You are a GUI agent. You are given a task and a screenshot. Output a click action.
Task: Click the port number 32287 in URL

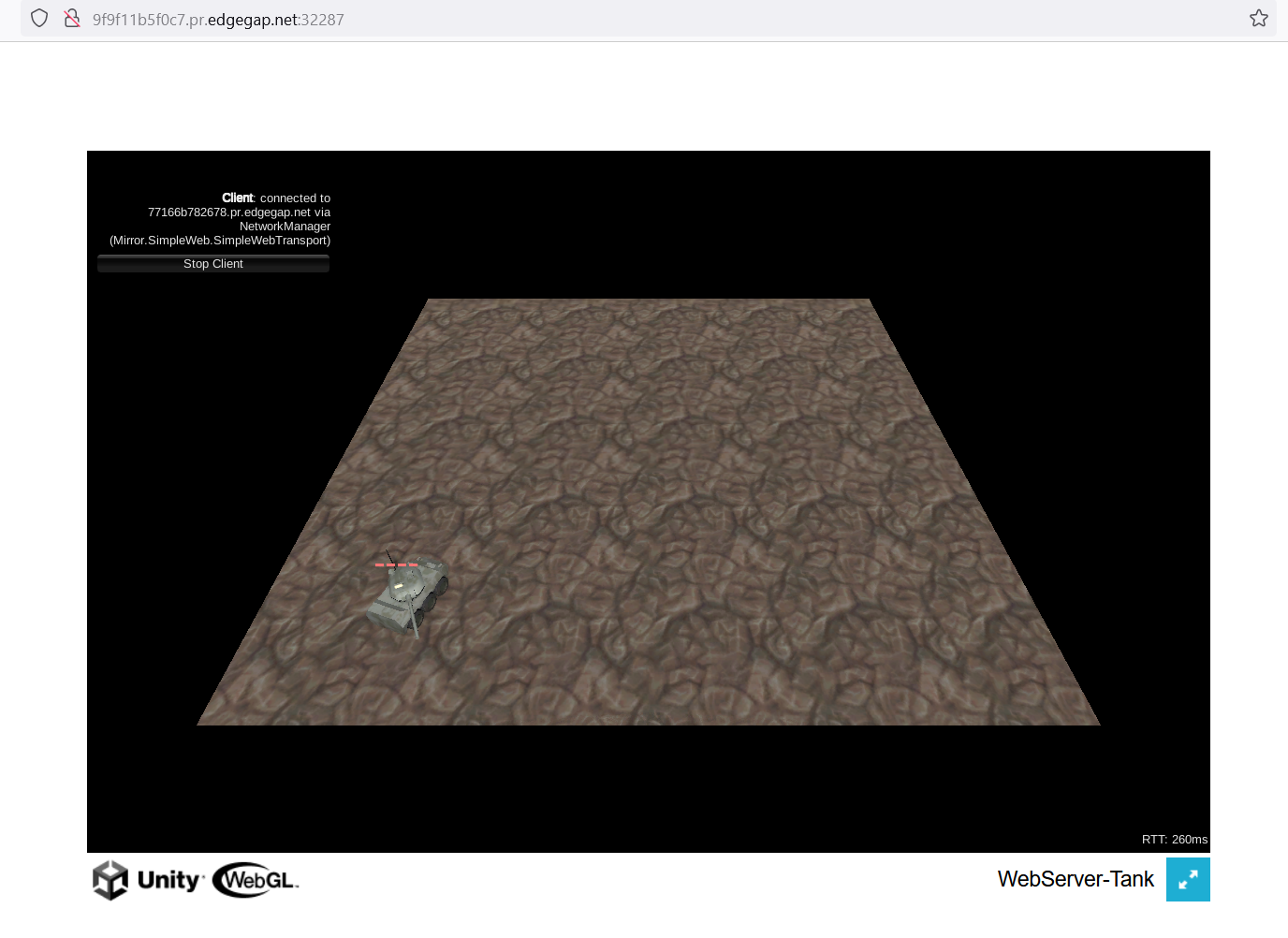click(x=322, y=20)
